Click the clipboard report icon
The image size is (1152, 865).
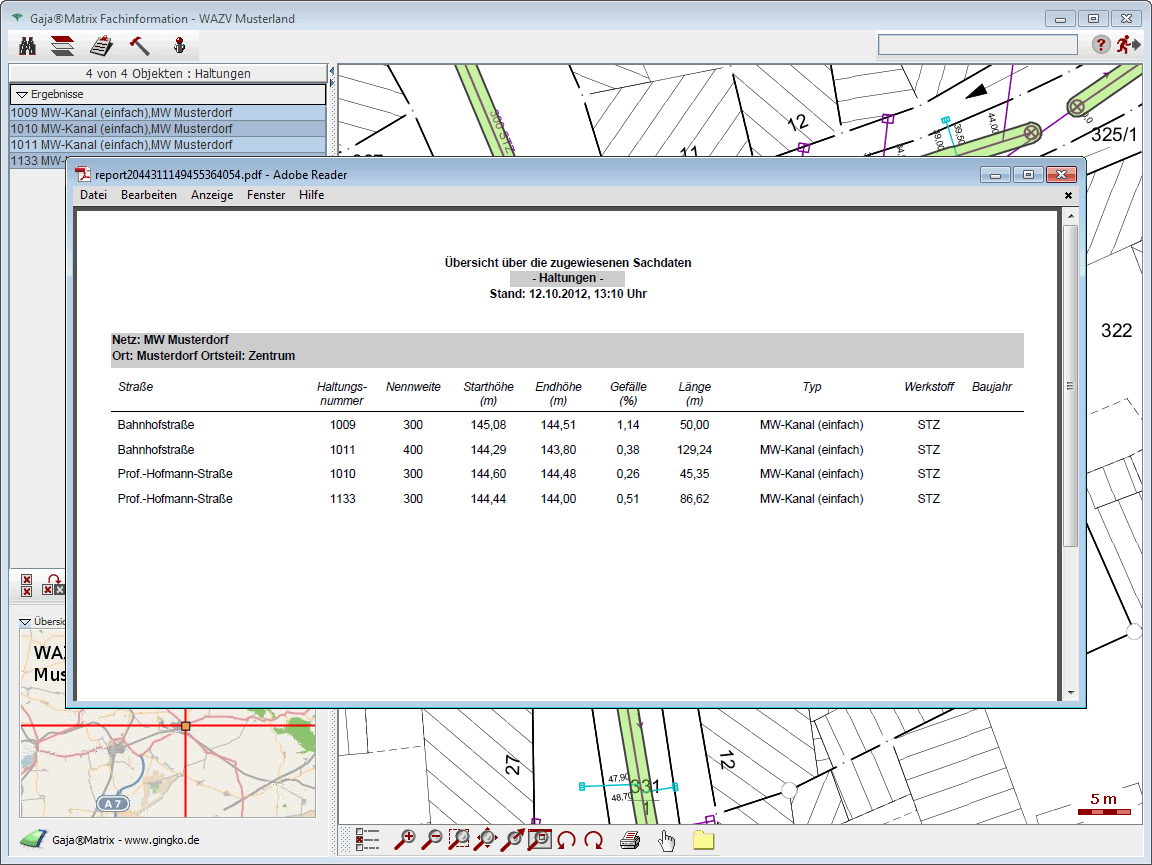101,45
